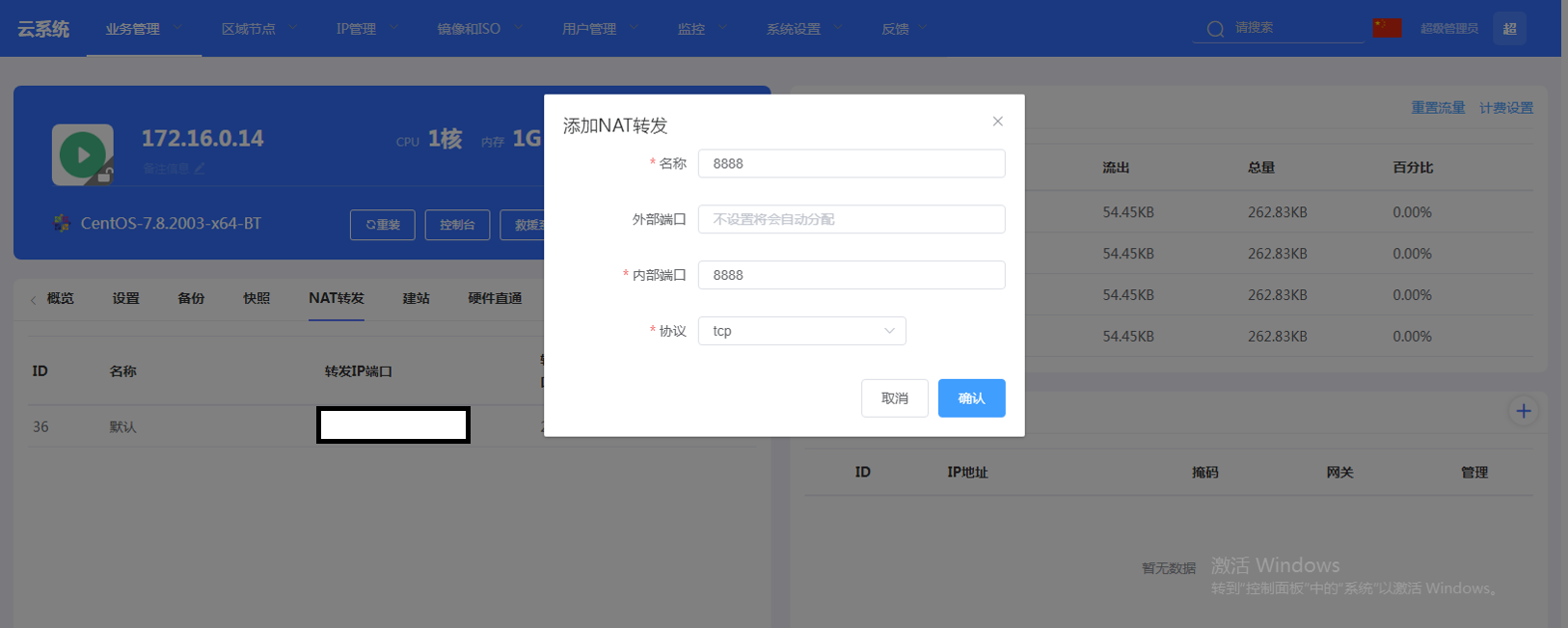
Task: Click the 重置流量 link
Action: pos(1437,108)
